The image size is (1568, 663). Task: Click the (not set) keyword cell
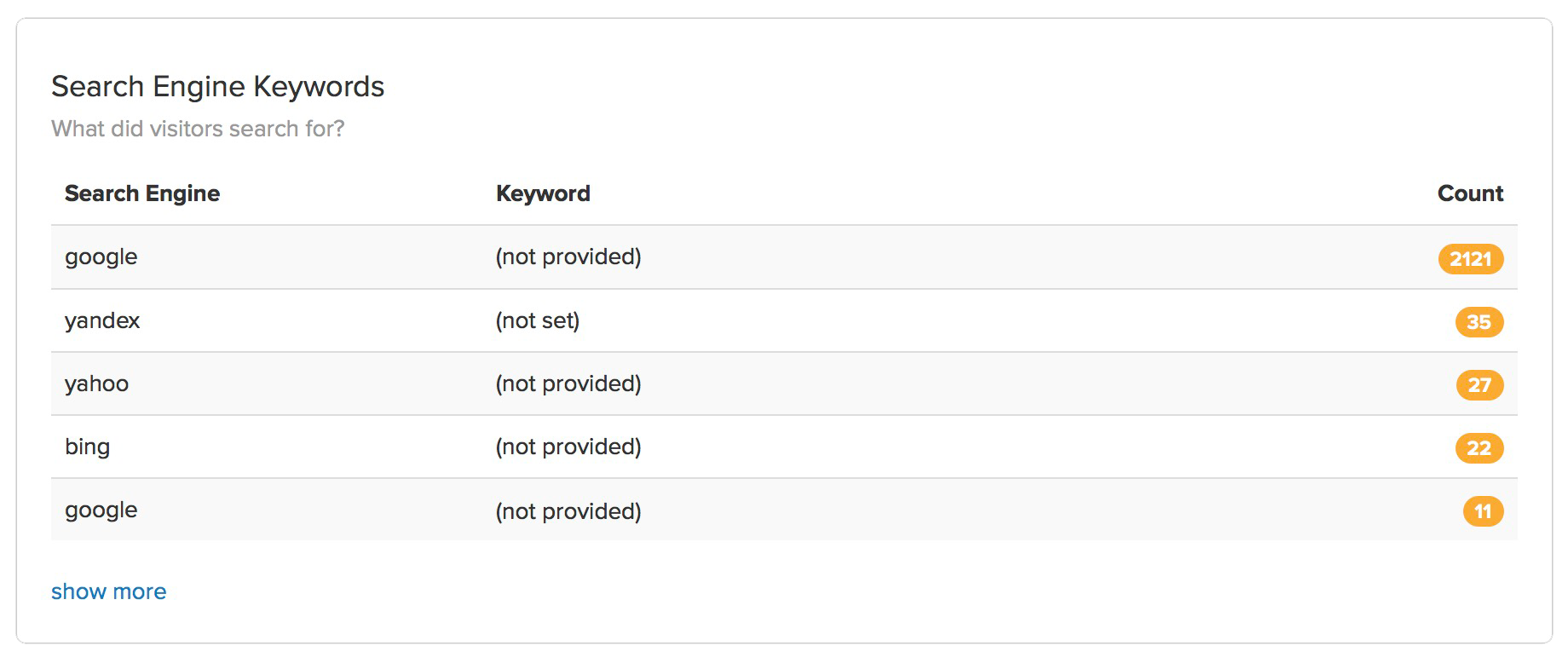[x=538, y=320]
